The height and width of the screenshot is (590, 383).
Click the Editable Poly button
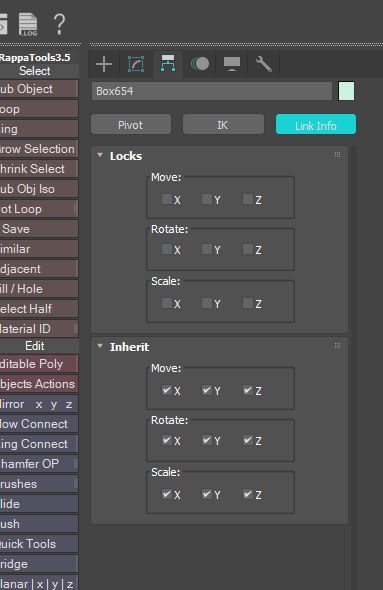39,363
